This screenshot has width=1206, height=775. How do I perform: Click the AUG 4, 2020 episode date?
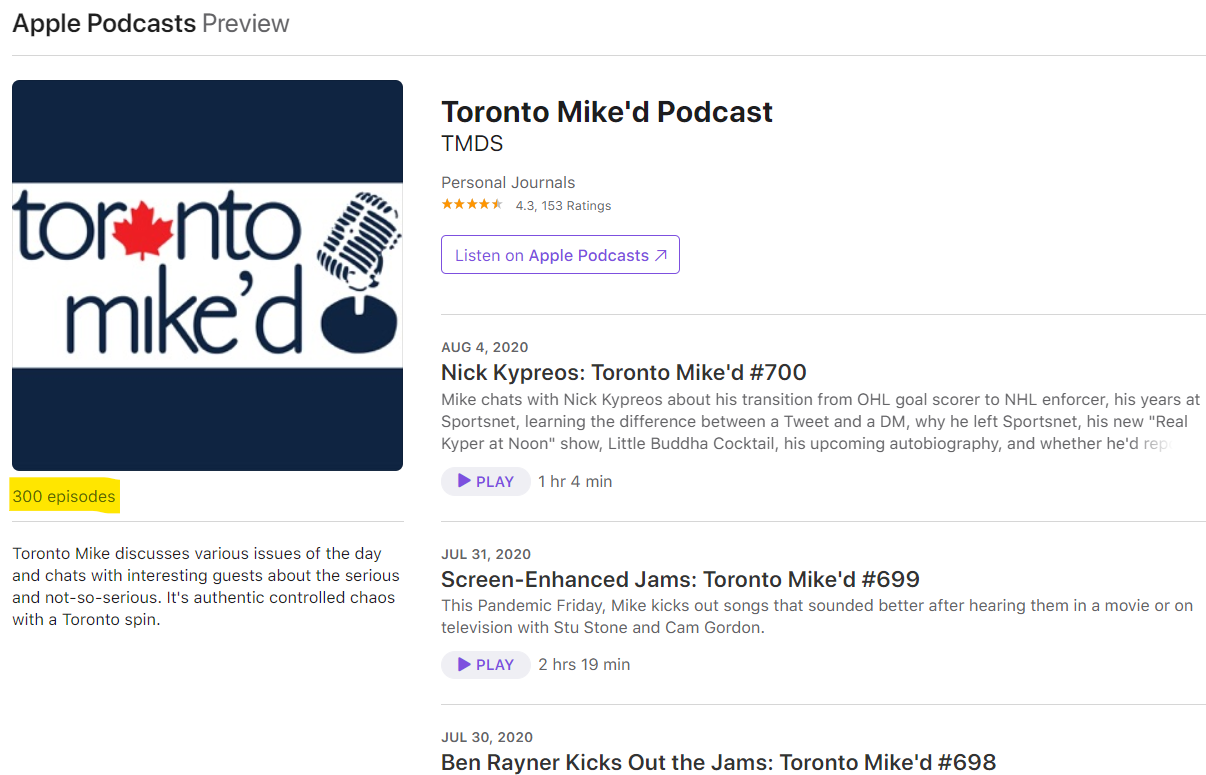click(485, 347)
